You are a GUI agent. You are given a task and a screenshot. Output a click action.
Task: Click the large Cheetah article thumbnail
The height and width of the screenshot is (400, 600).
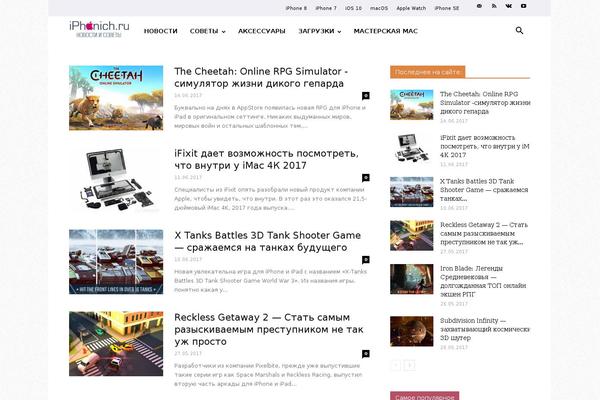(116, 98)
